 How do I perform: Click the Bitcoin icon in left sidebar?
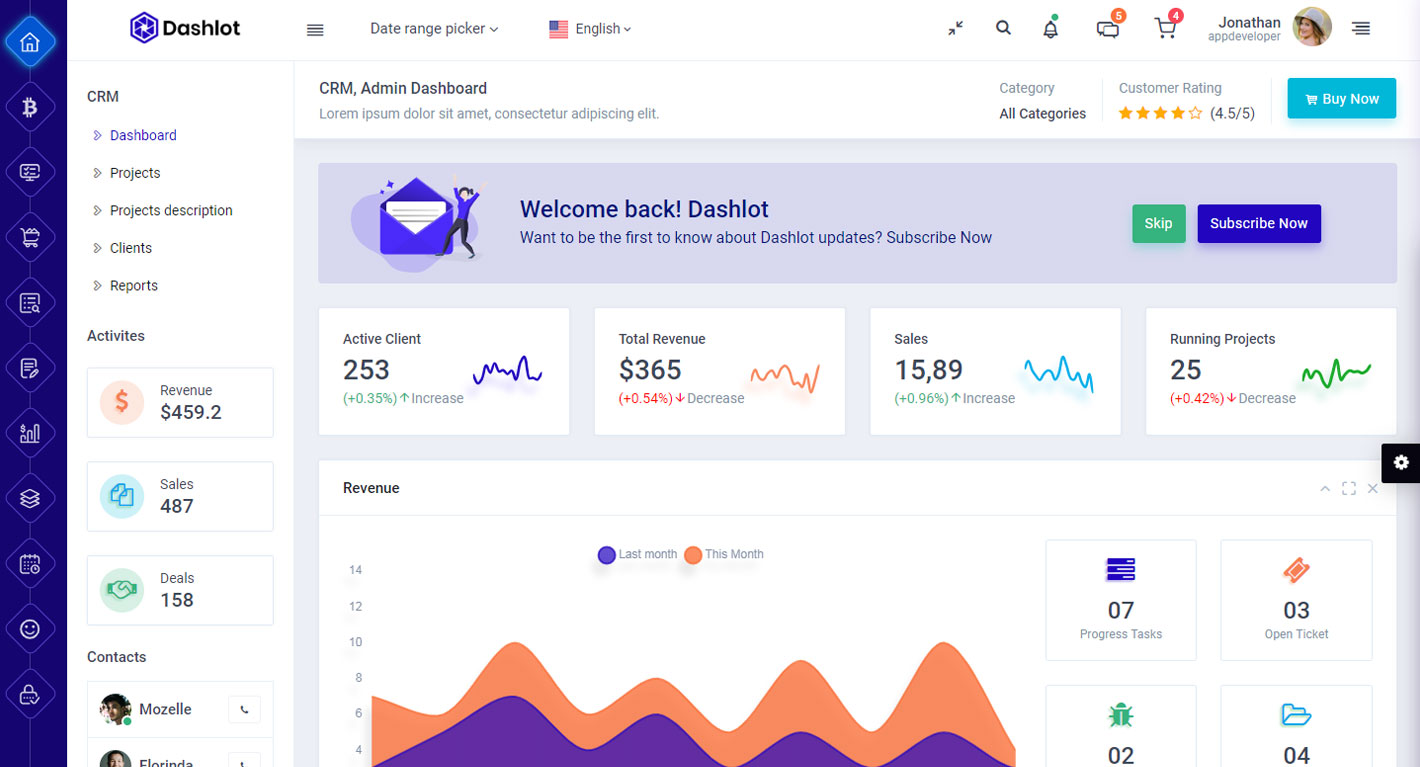[x=30, y=107]
